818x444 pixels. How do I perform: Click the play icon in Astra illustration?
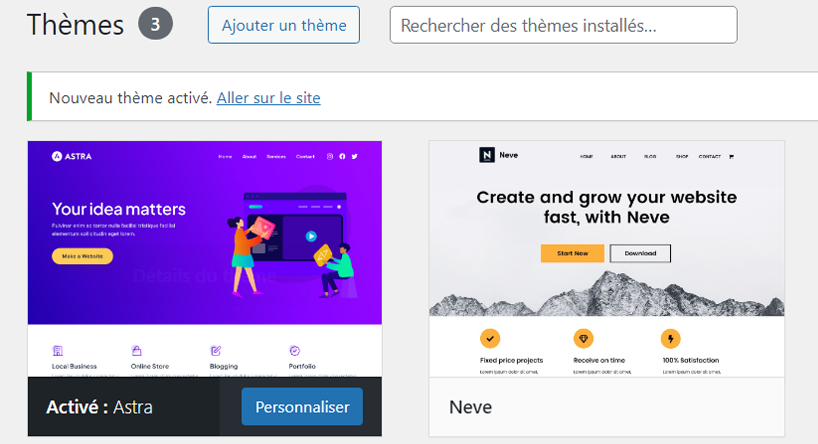(311, 236)
